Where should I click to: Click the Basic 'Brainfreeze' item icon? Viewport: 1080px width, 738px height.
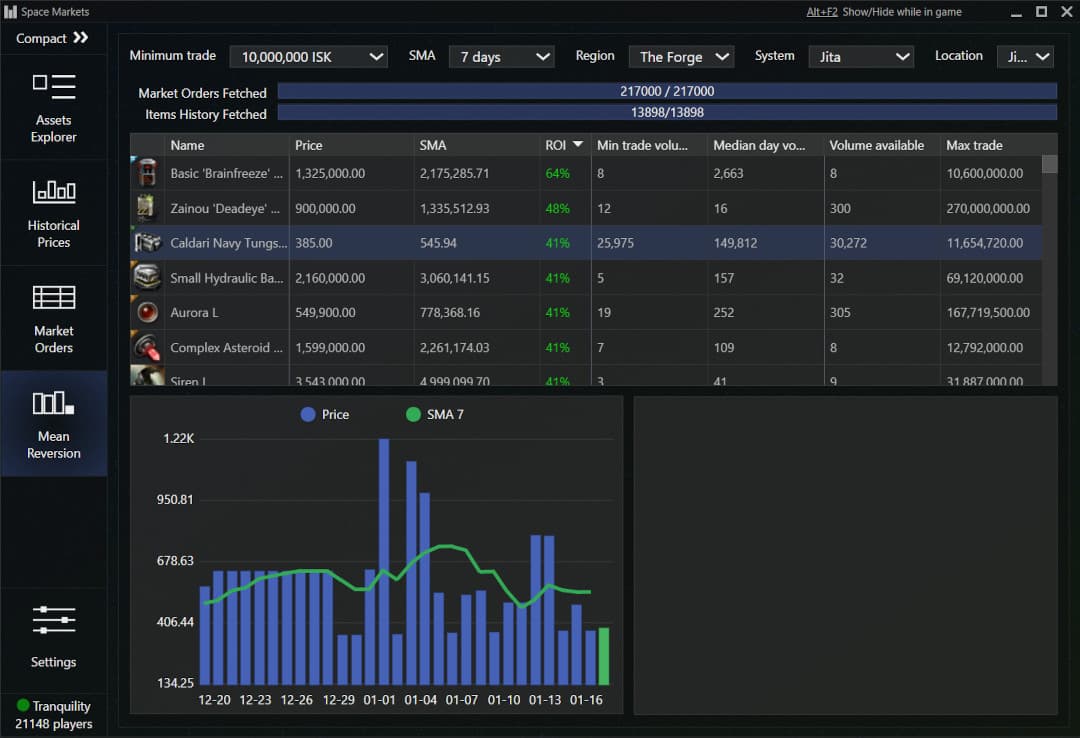tap(147, 173)
